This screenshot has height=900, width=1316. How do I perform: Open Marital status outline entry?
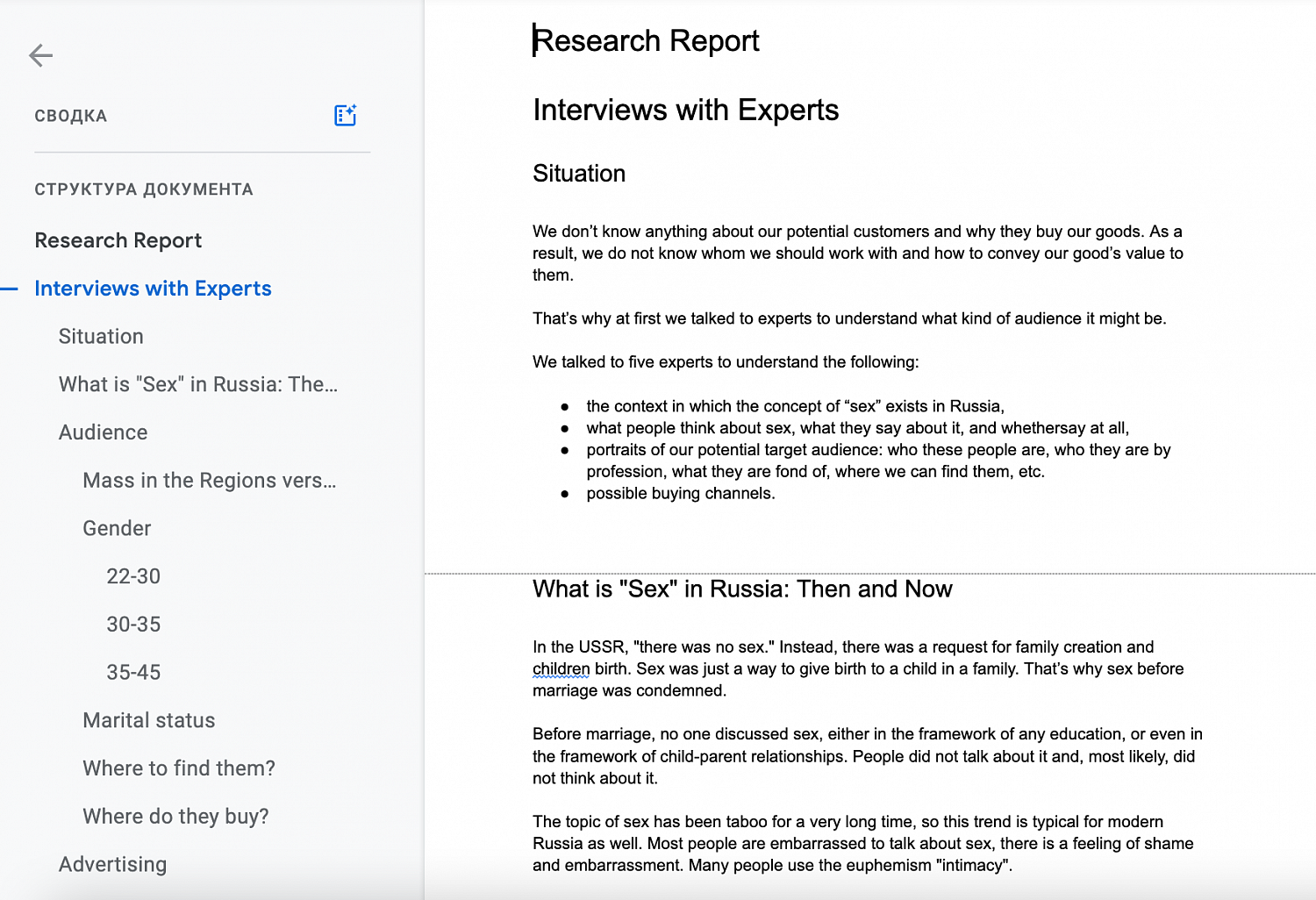pyautogui.click(x=149, y=720)
